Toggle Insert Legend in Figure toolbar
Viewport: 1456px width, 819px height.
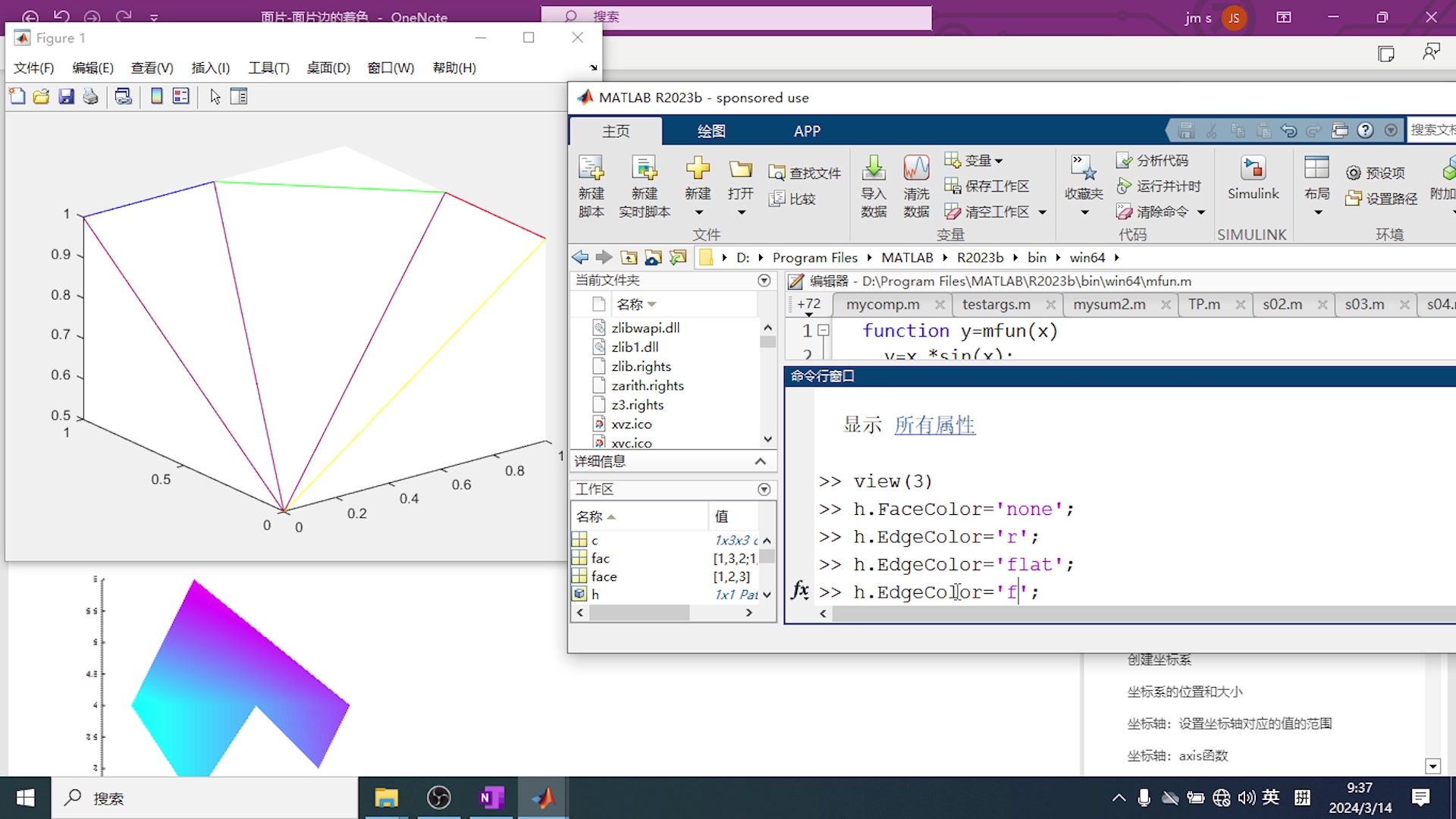pyautogui.click(x=180, y=96)
